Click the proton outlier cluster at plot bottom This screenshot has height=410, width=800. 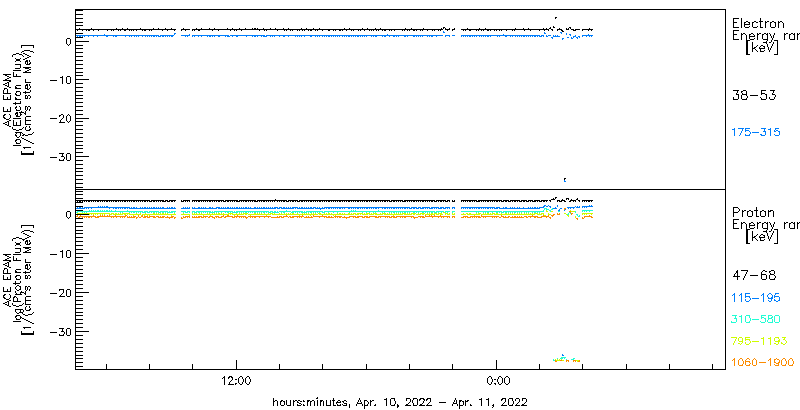566,359
